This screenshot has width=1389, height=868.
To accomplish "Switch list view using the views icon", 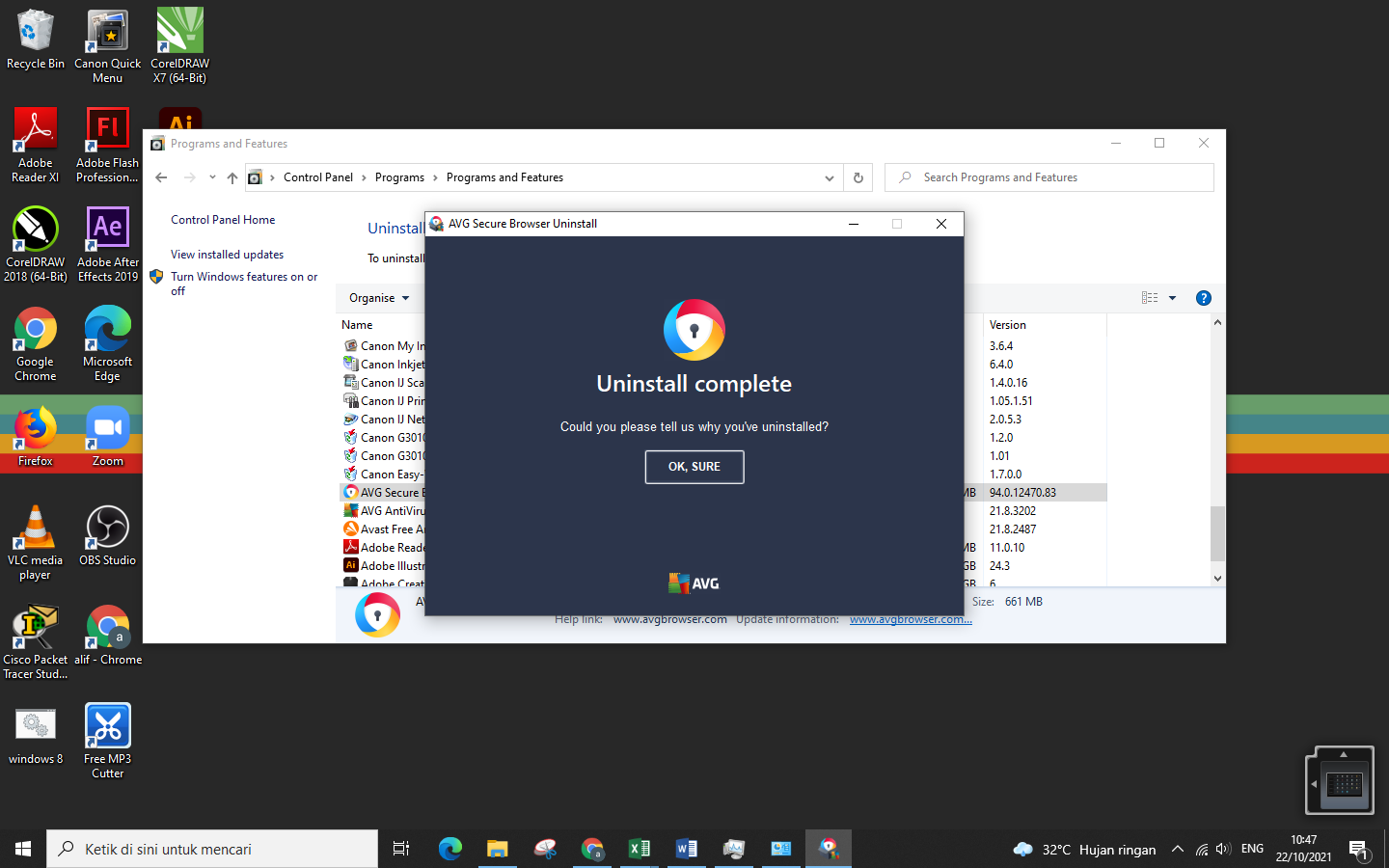I will (x=1149, y=297).
